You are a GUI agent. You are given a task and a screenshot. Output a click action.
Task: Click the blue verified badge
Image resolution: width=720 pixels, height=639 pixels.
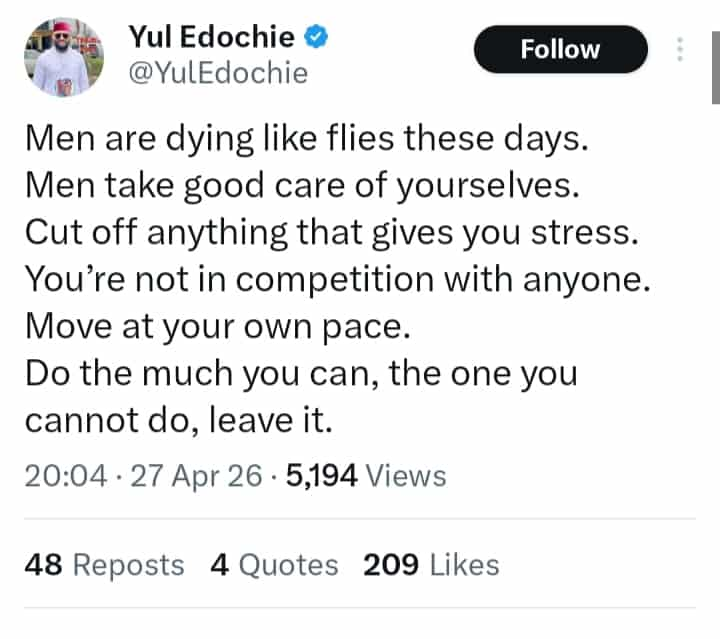click(x=318, y=38)
